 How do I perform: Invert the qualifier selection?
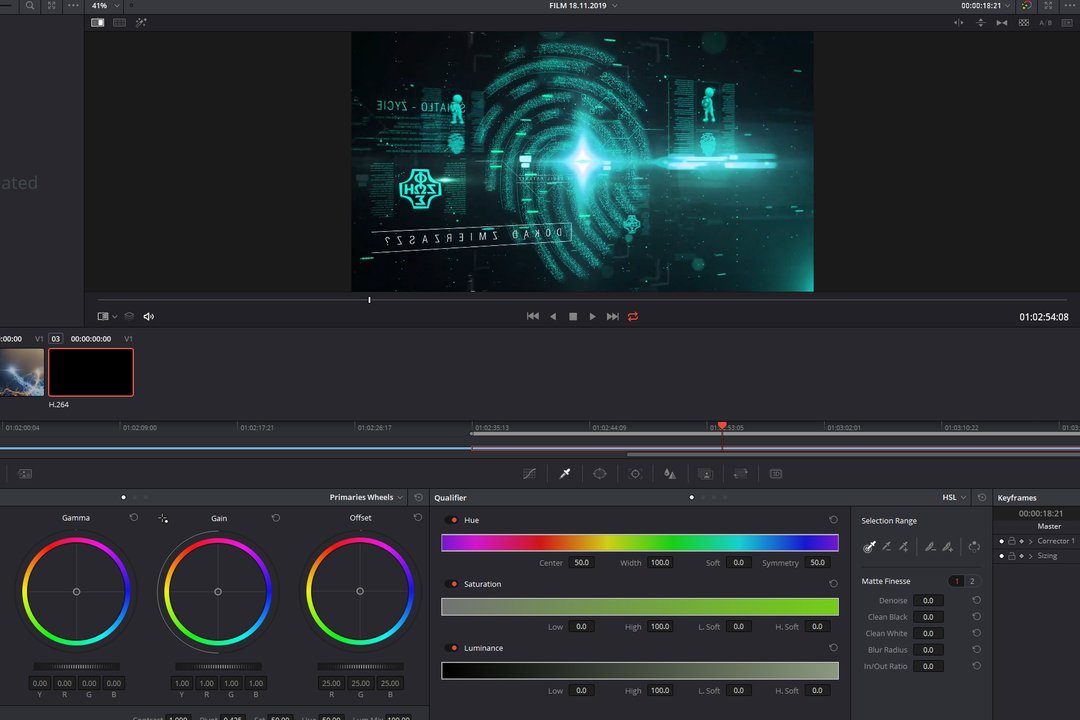tap(974, 546)
